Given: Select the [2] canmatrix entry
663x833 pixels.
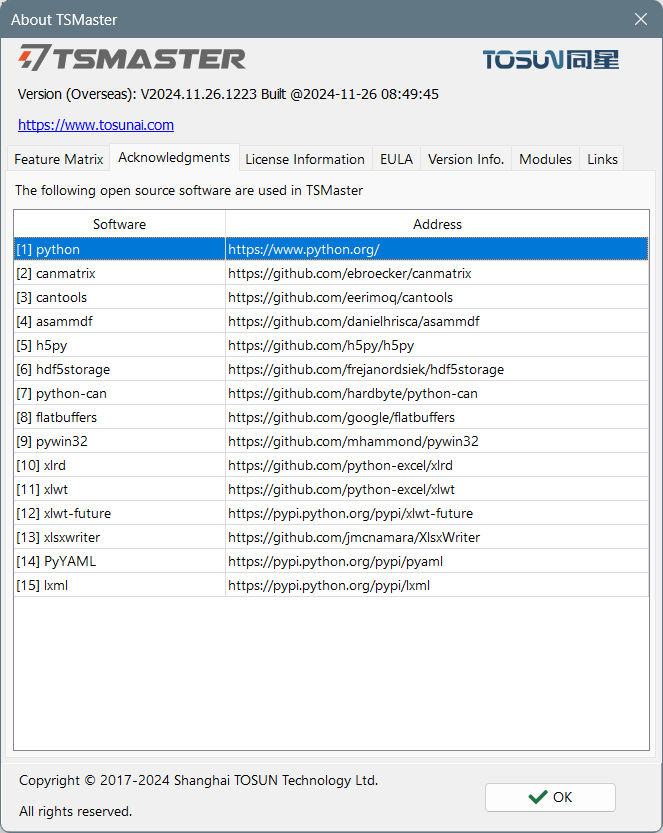Looking at the screenshot, I should pos(120,273).
